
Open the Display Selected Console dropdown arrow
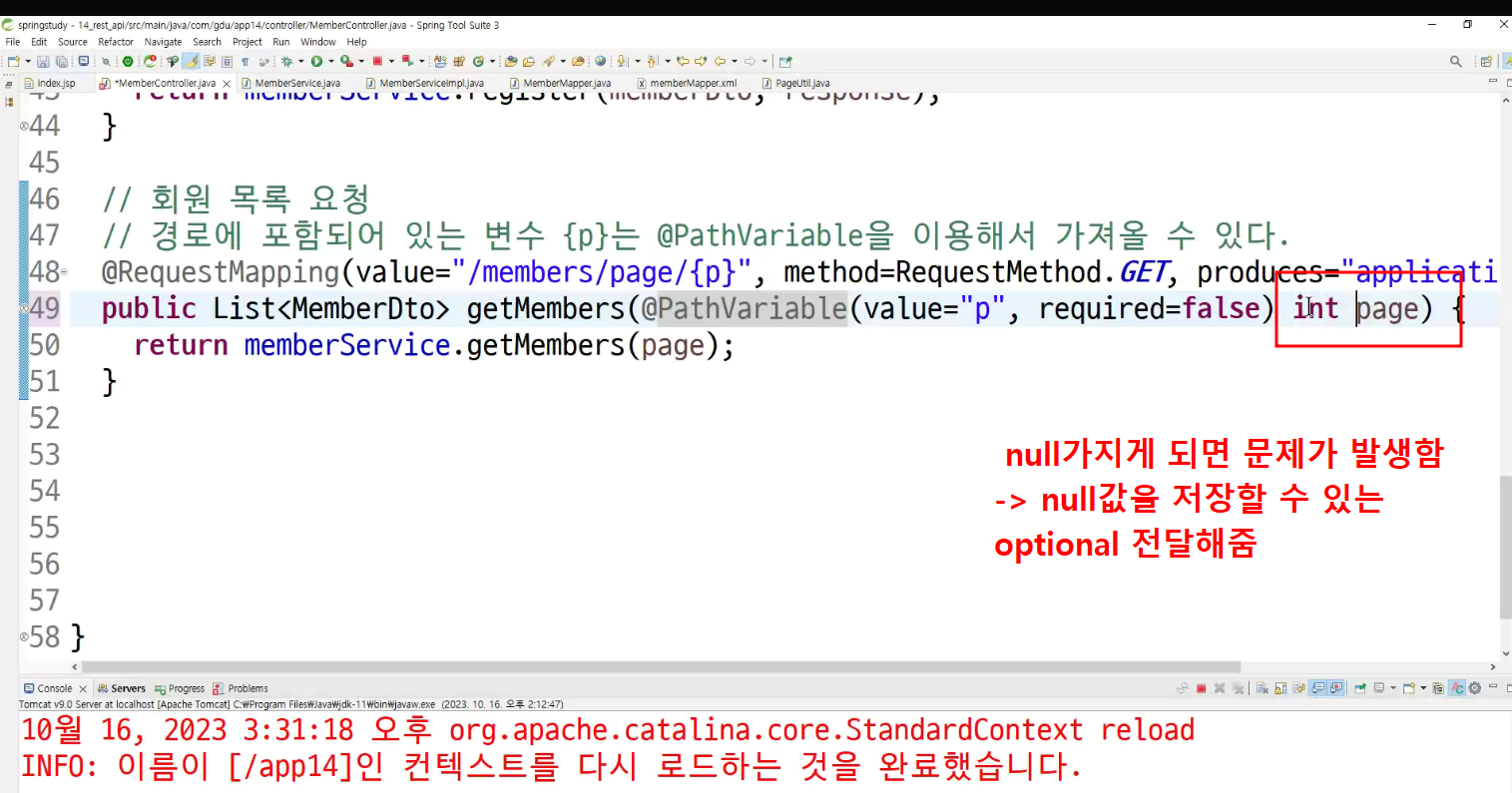(x=1393, y=688)
